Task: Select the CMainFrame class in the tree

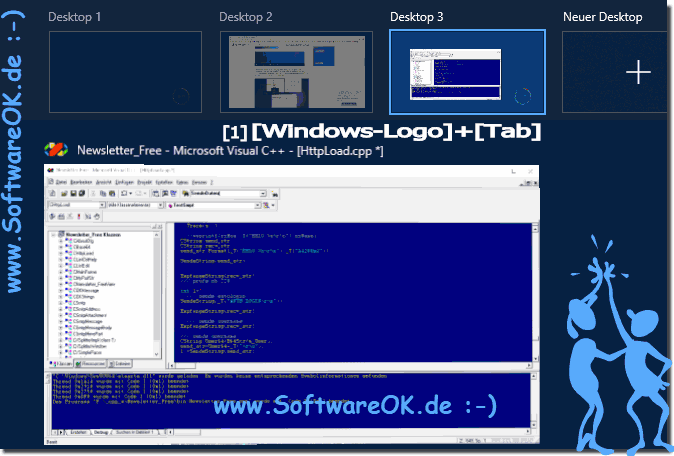Action: [85, 272]
